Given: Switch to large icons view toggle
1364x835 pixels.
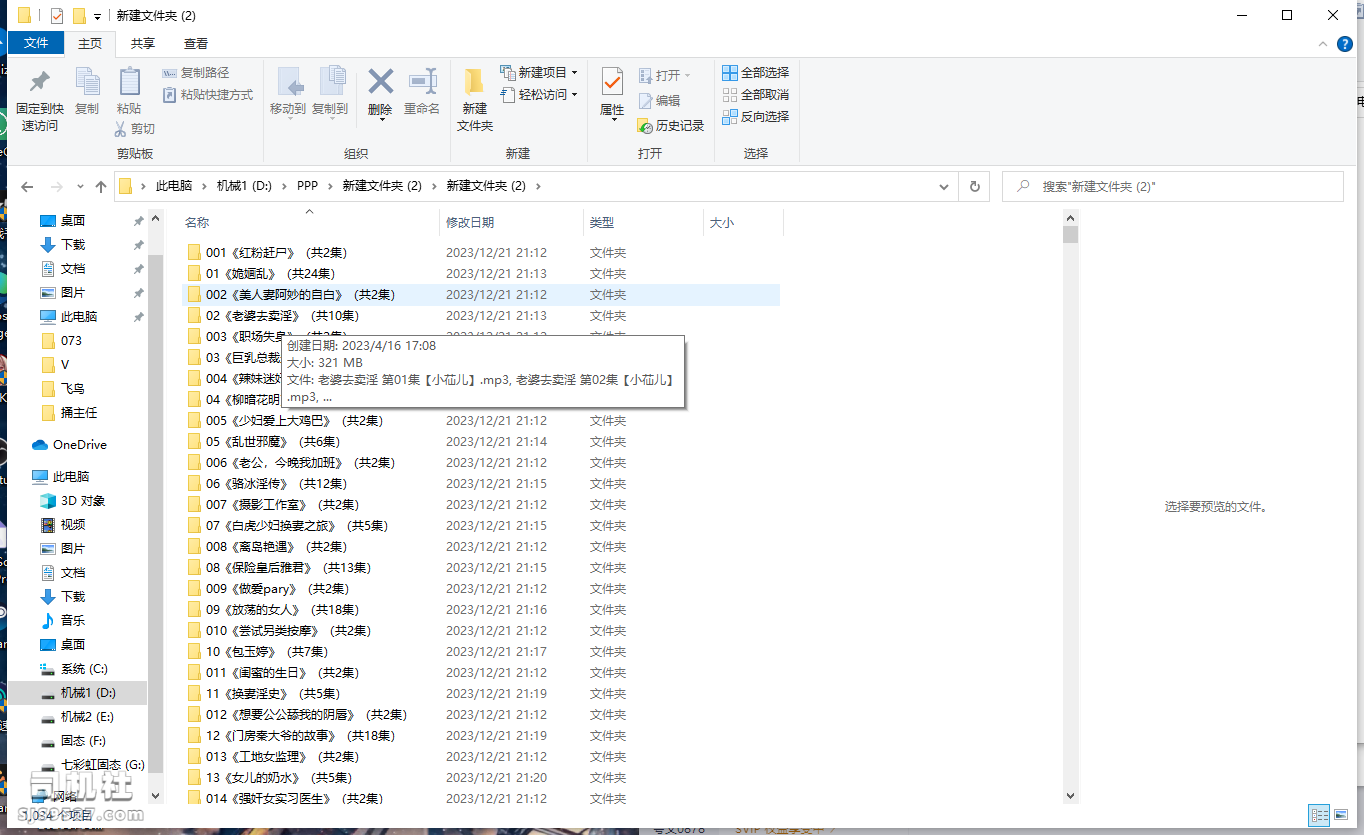Looking at the screenshot, I should coord(1340,815).
